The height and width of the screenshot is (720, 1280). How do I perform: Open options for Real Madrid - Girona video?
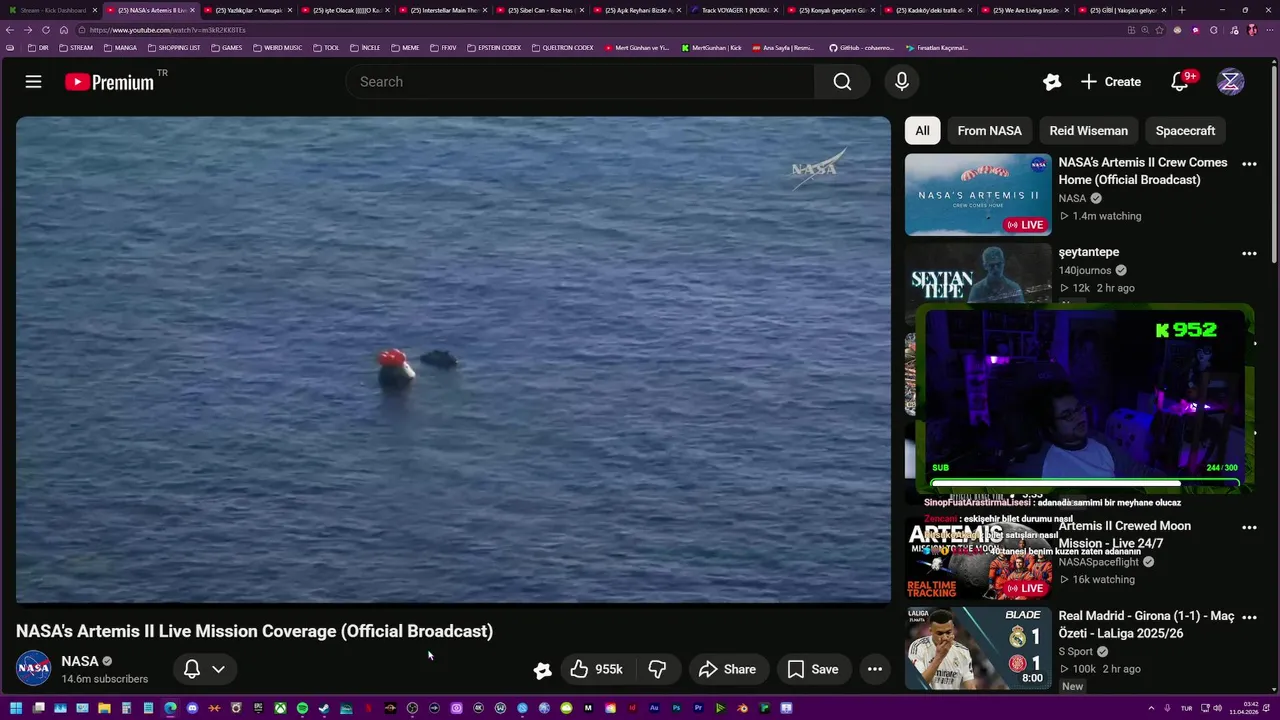point(1249,618)
